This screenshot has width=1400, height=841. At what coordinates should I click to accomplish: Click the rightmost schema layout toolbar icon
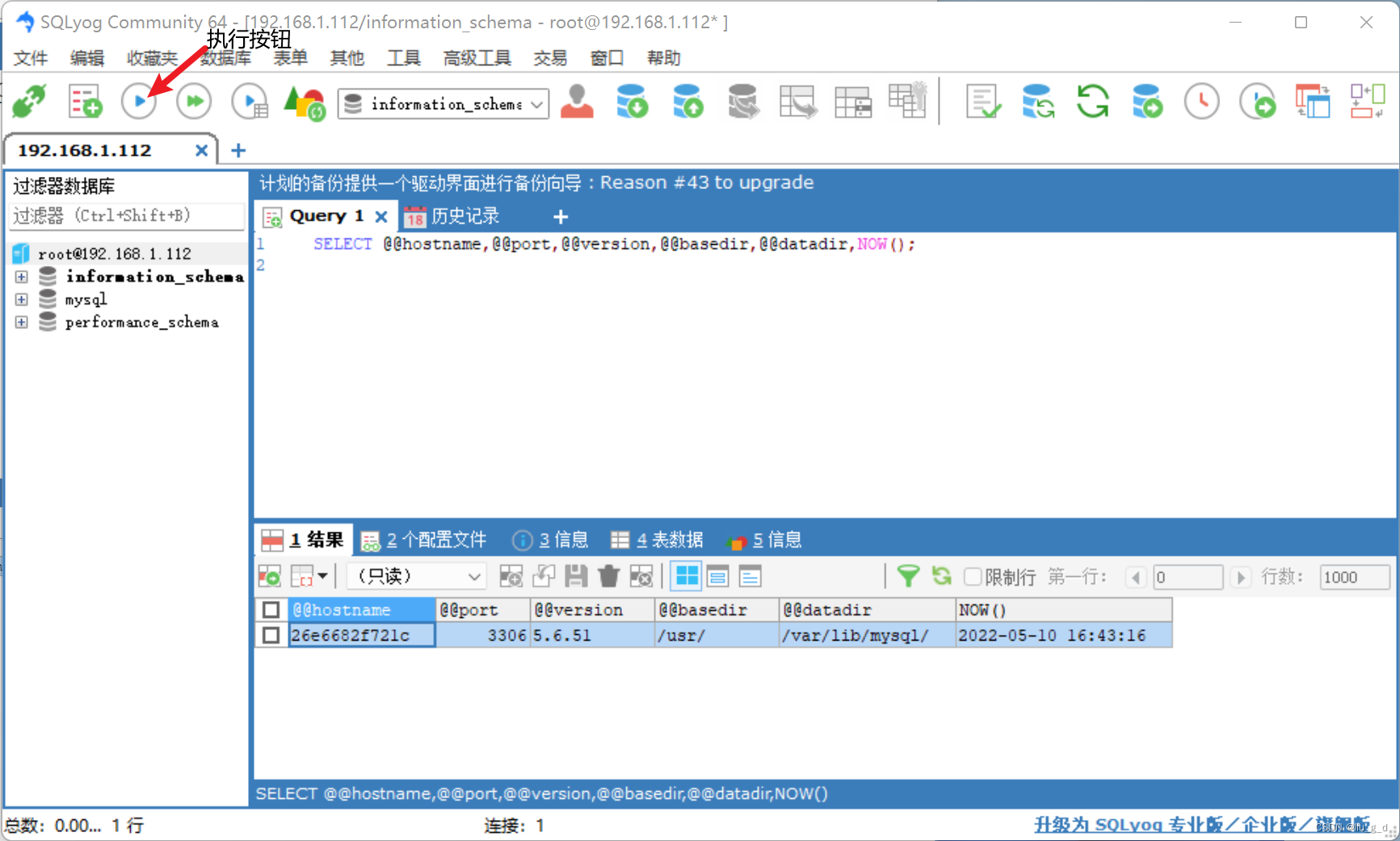point(1368,102)
